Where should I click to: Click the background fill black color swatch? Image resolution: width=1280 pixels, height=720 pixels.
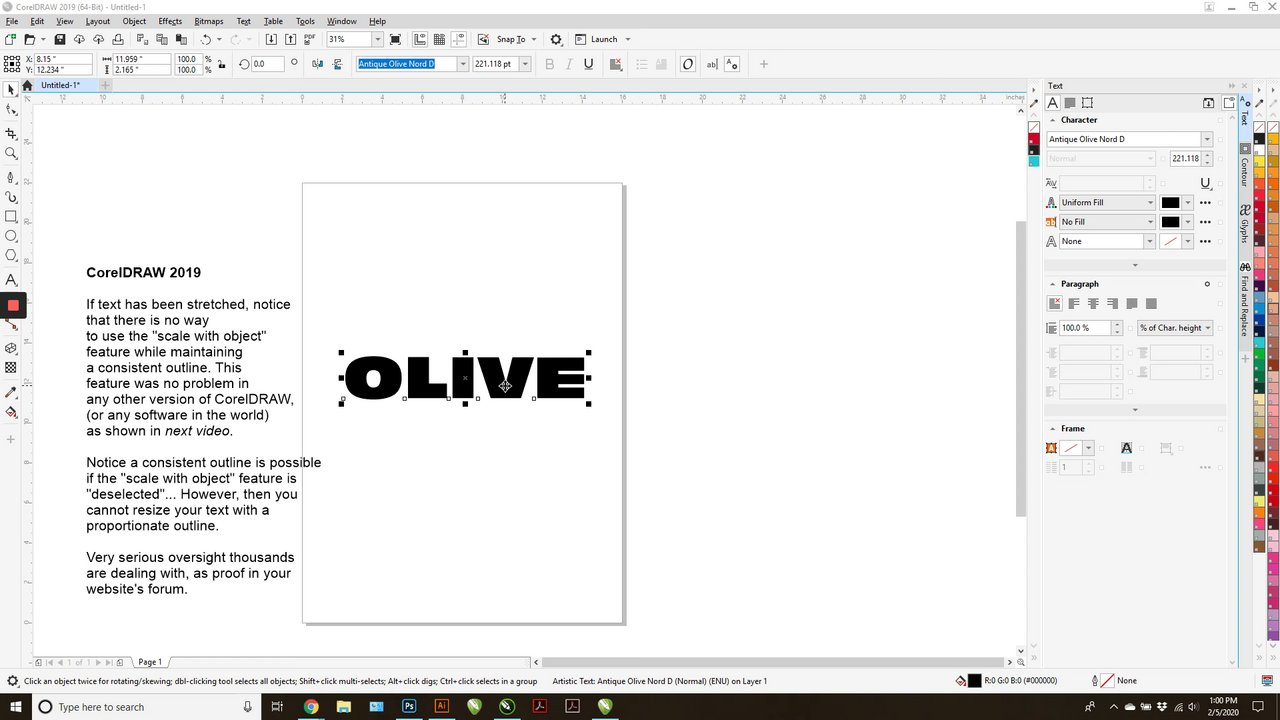1170,222
